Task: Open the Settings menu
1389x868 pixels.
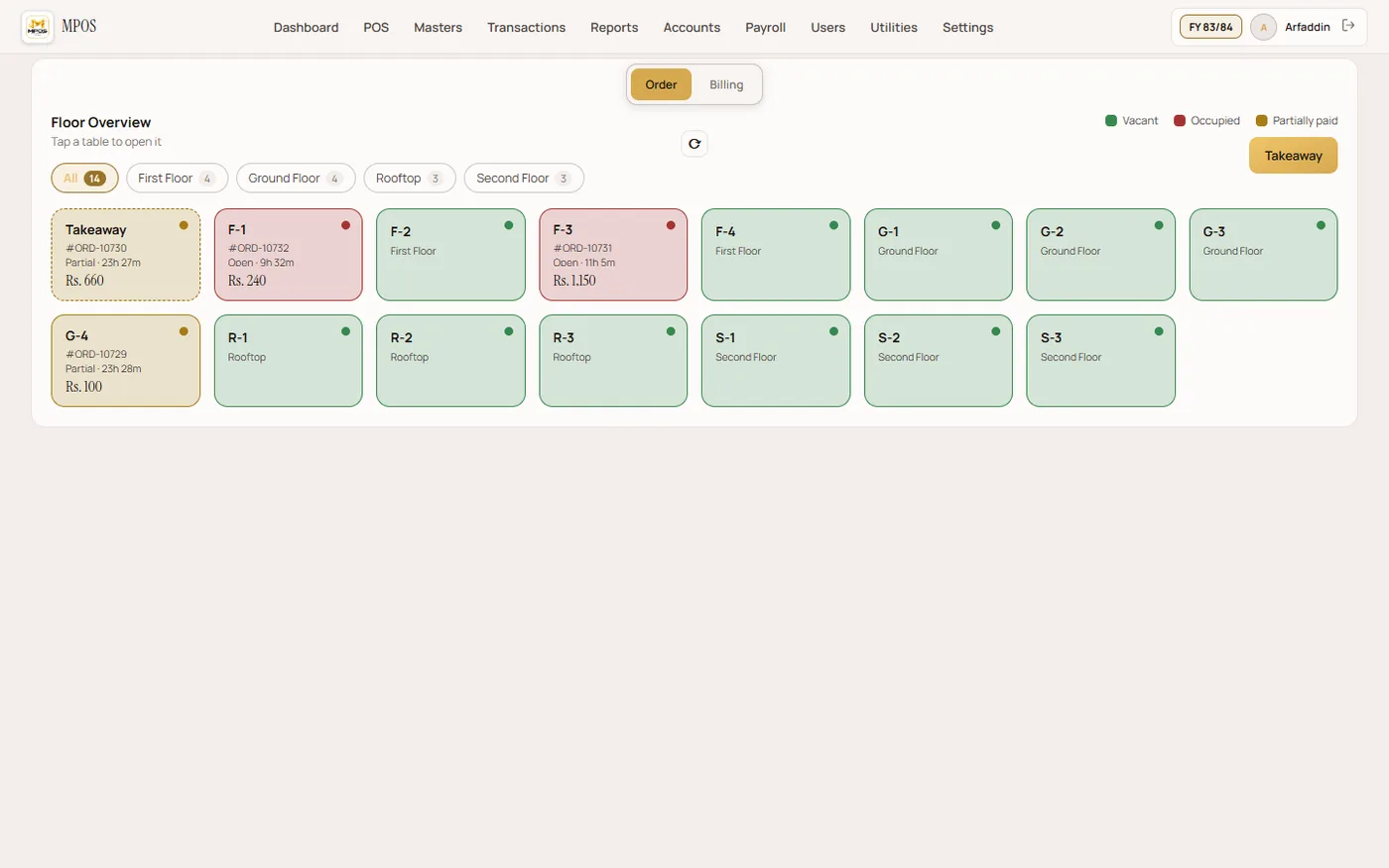Action: [967, 28]
